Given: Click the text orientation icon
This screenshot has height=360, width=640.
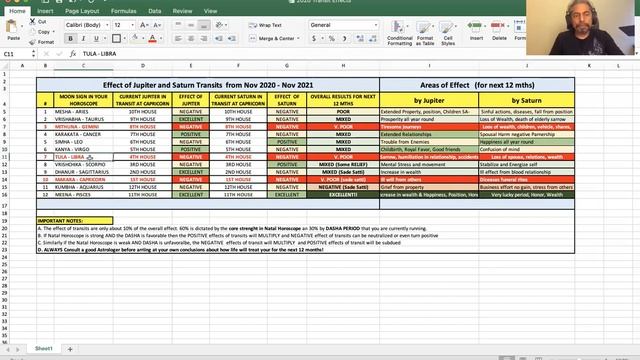Looking at the screenshot, I should coord(219,25).
